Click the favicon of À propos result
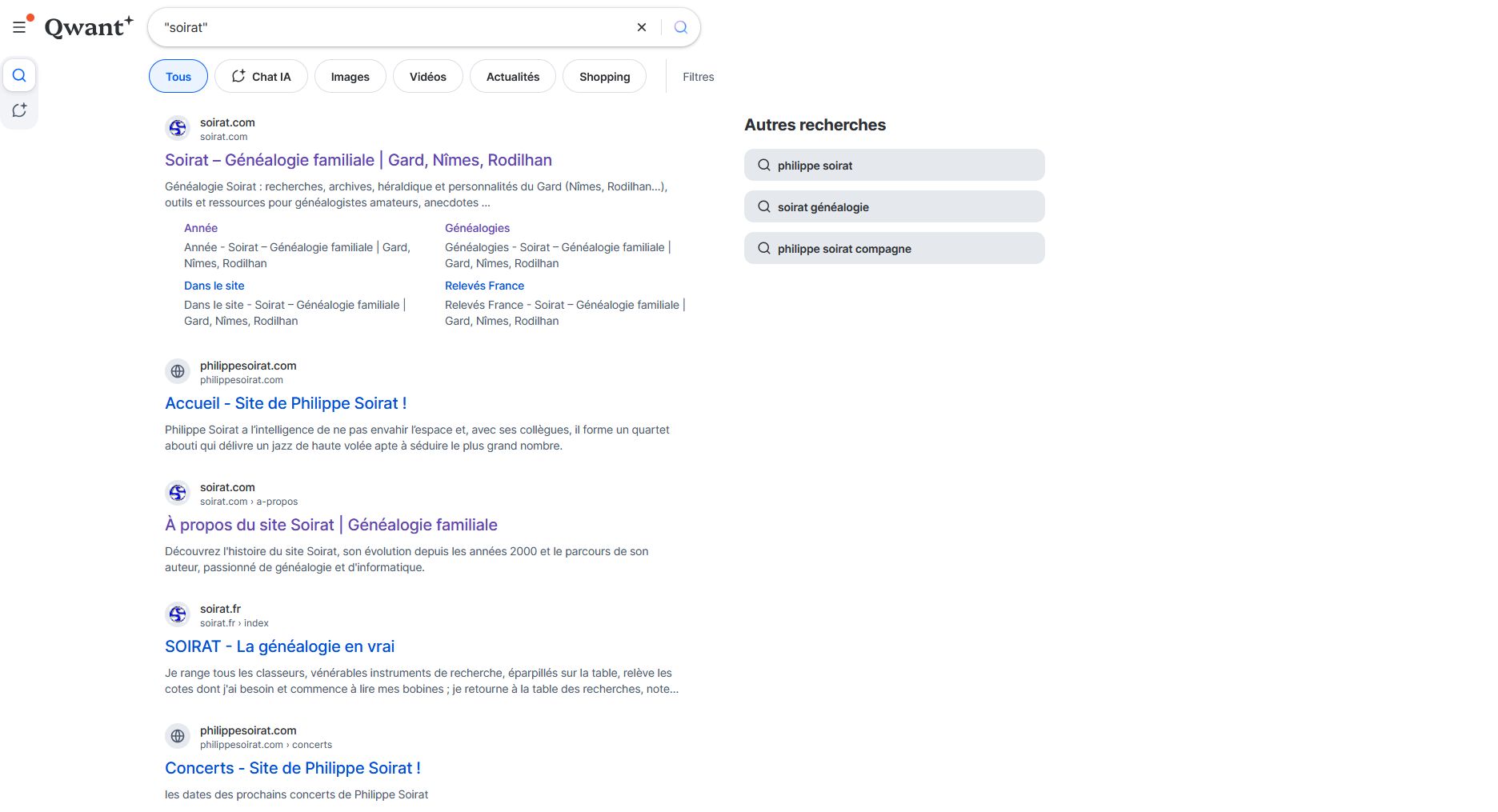This screenshot has width=1498, height=812. (178, 493)
